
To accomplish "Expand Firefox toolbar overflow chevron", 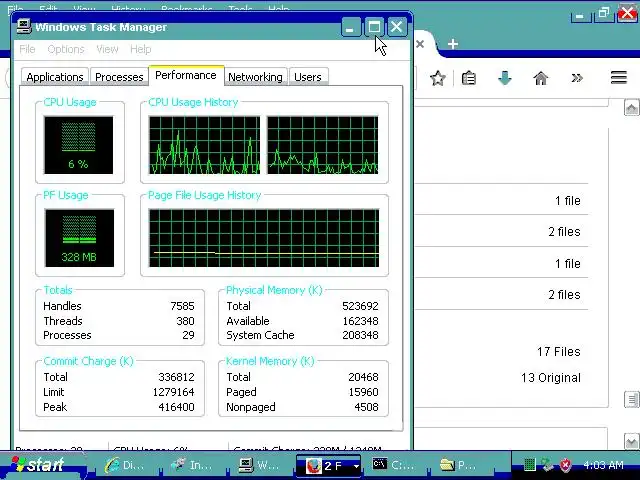I will (577, 78).
